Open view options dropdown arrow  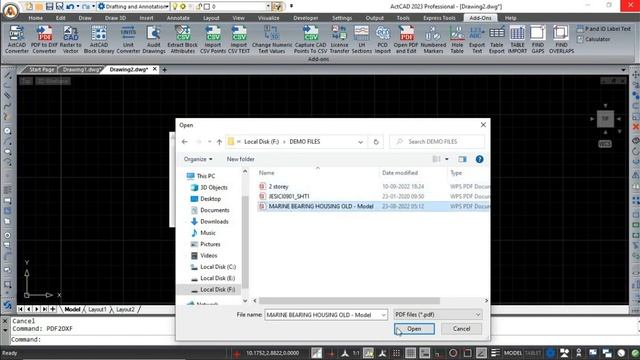(x=447, y=159)
